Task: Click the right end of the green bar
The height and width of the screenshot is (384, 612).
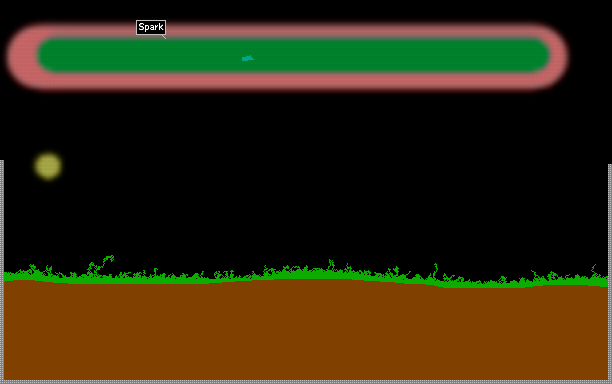Action: click(x=537, y=55)
